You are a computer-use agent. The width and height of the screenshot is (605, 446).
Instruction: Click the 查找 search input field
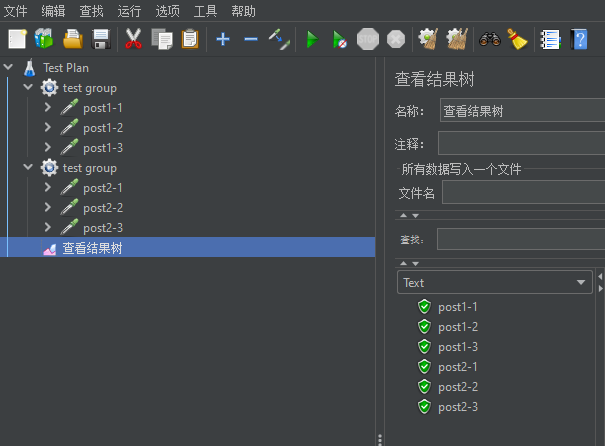[521, 239]
